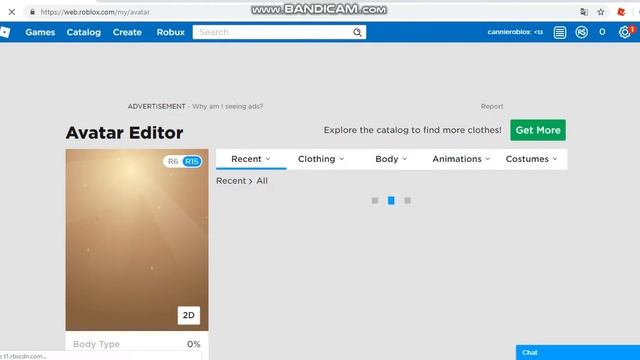Expand the Body dropdown tab
640x360 pixels.
391,159
